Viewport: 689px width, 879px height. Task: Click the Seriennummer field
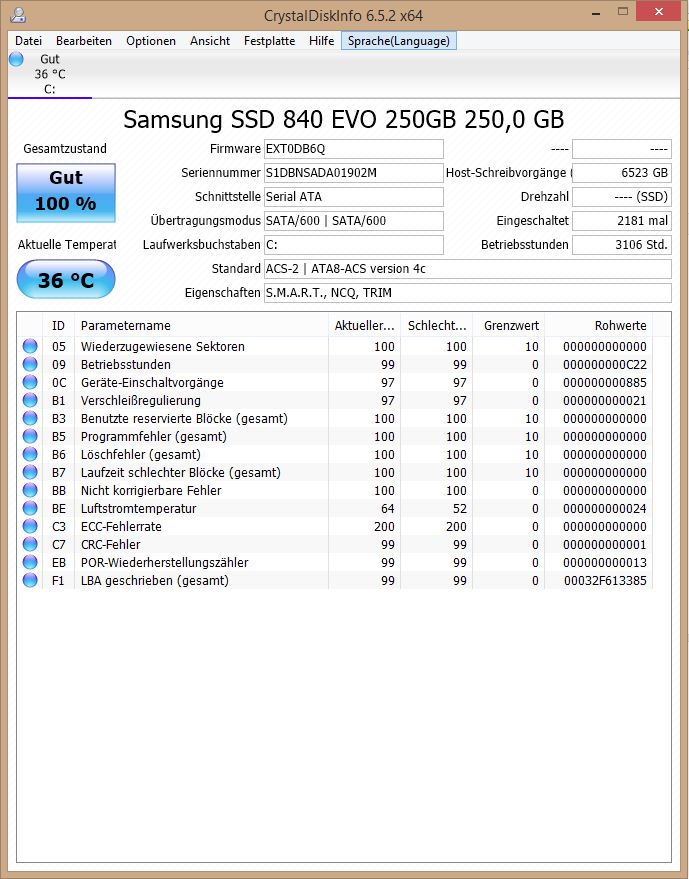tap(354, 173)
